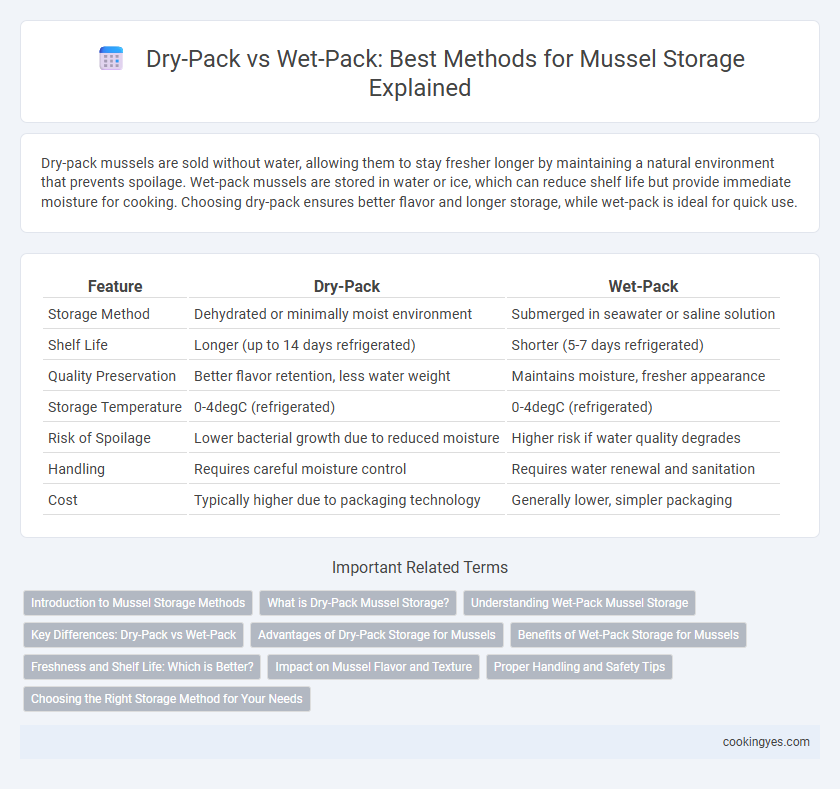Open 'Choosing the Right Storage Method' tag
Screen dimensions: 840x789
(x=167, y=699)
